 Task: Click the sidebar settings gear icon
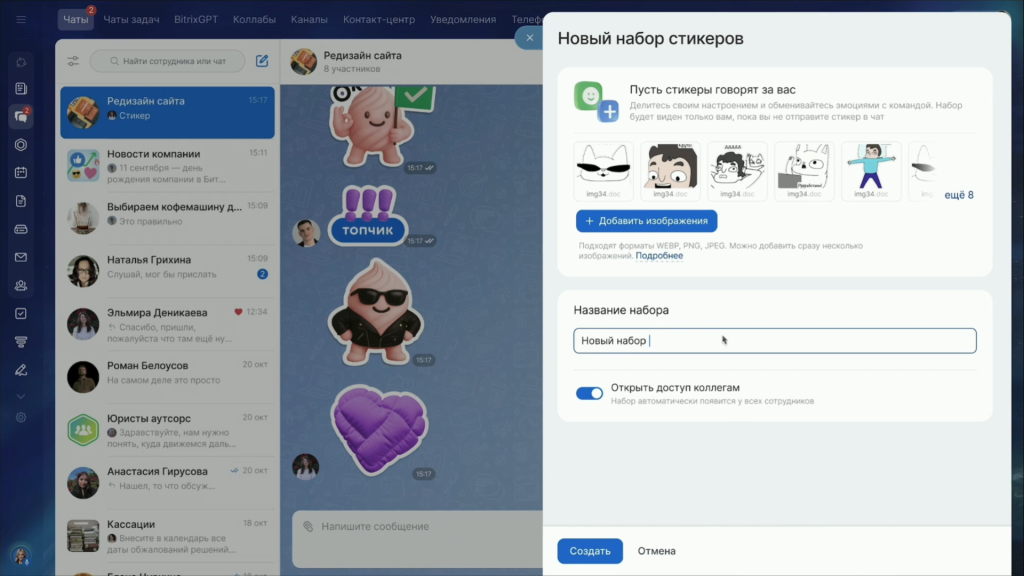[21, 417]
